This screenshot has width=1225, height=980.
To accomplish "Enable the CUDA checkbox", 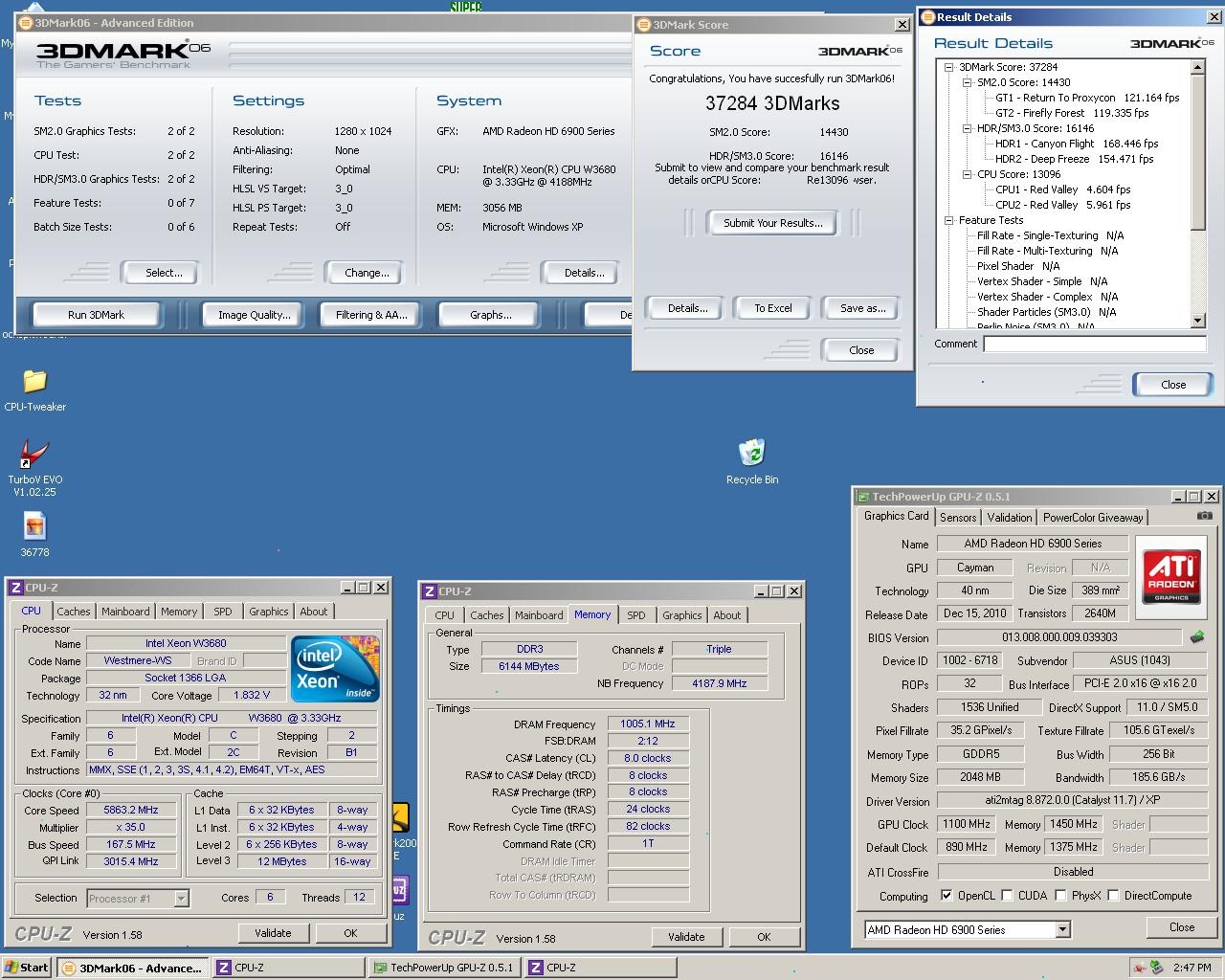I will pyautogui.click(x=1006, y=896).
